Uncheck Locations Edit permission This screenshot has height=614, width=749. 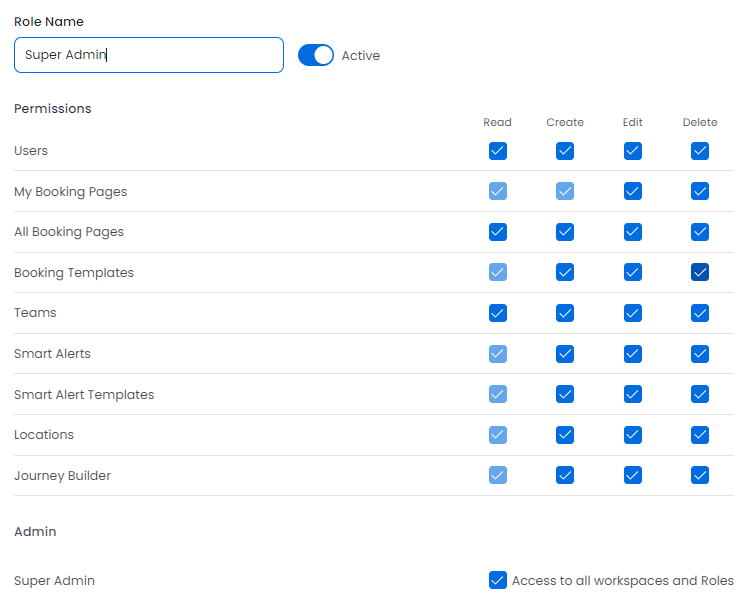click(x=632, y=435)
